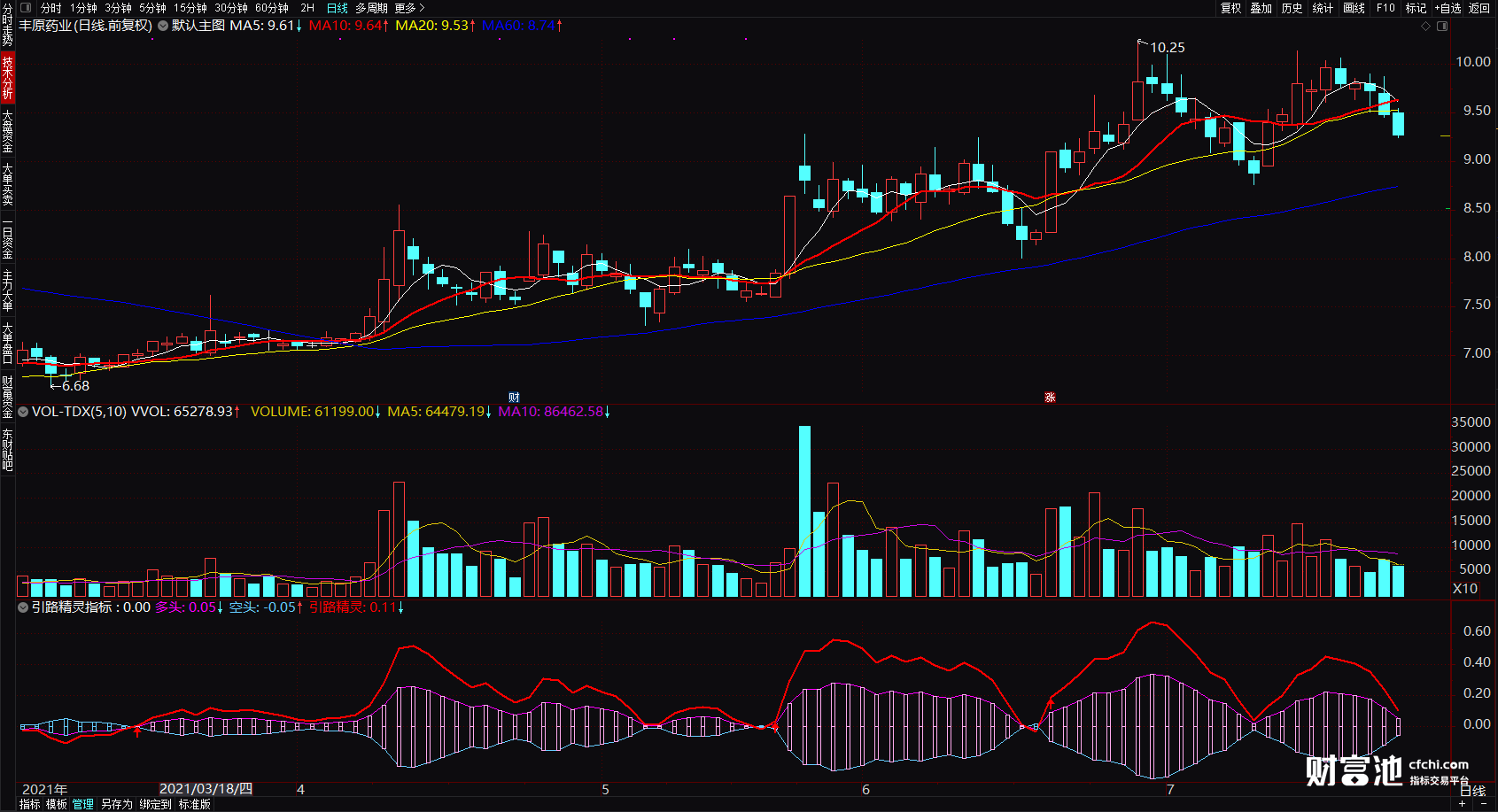The width and height of the screenshot is (1498, 812).
Task: Select the 2H period
Action: point(307,8)
